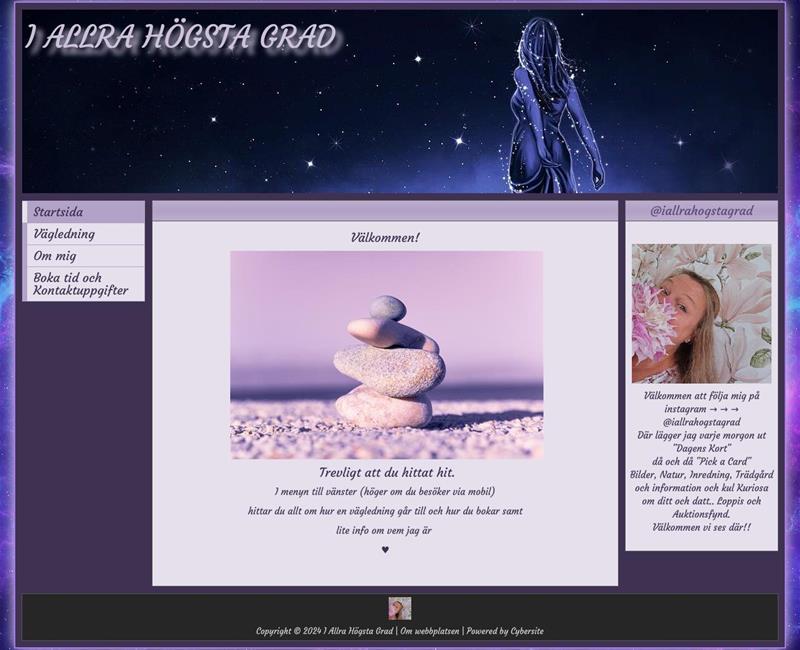
Task: Click the heart symbol below welcome text
Action: (x=385, y=549)
